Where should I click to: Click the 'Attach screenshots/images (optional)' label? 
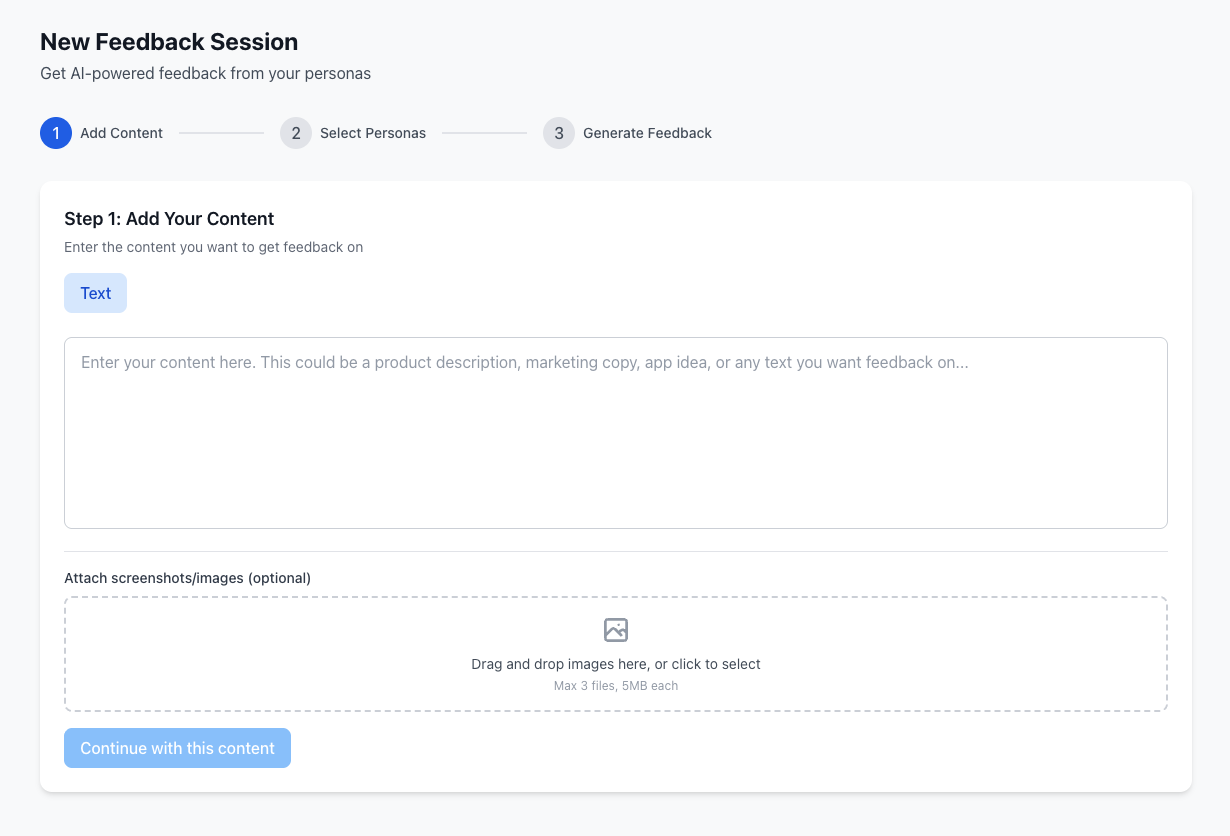[x=188, y=578]
